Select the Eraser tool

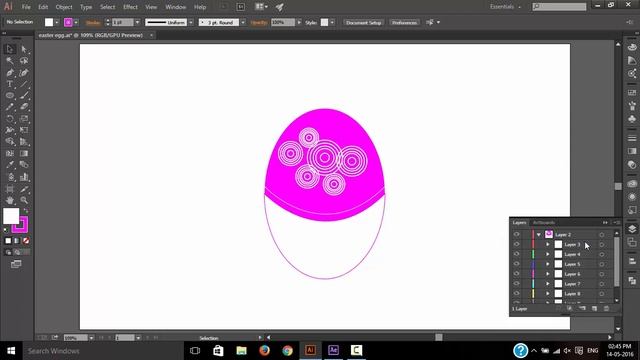24,107
